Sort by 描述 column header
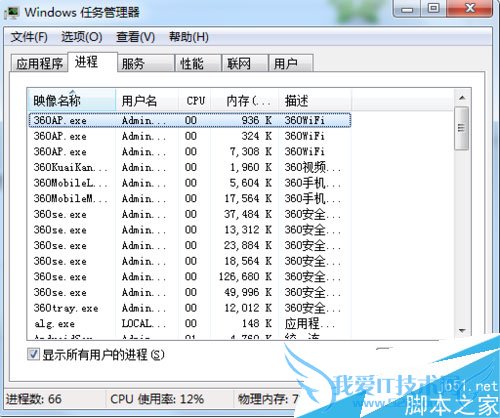 point(315,100)
